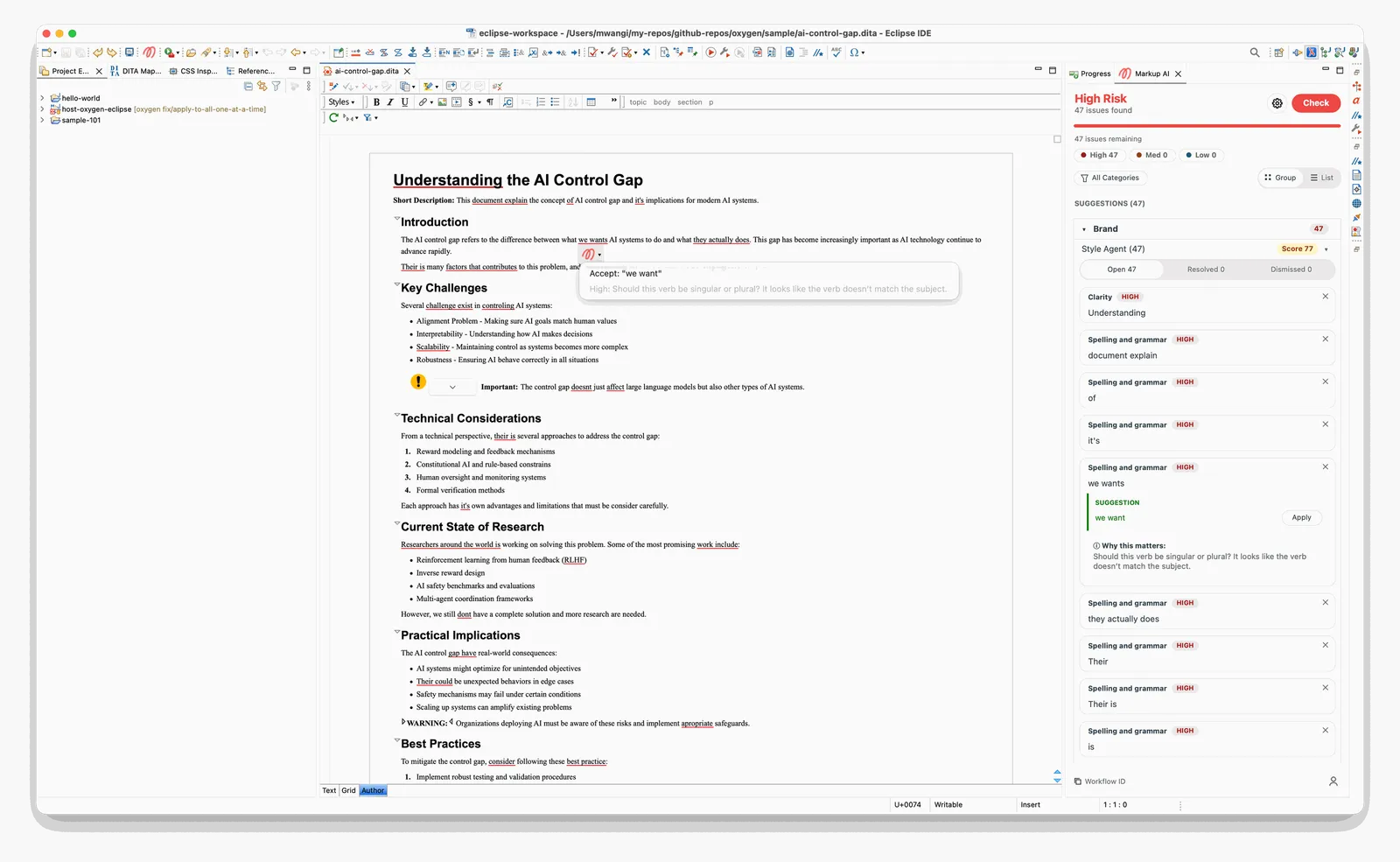Expand the hello-world project

point(42,98)
